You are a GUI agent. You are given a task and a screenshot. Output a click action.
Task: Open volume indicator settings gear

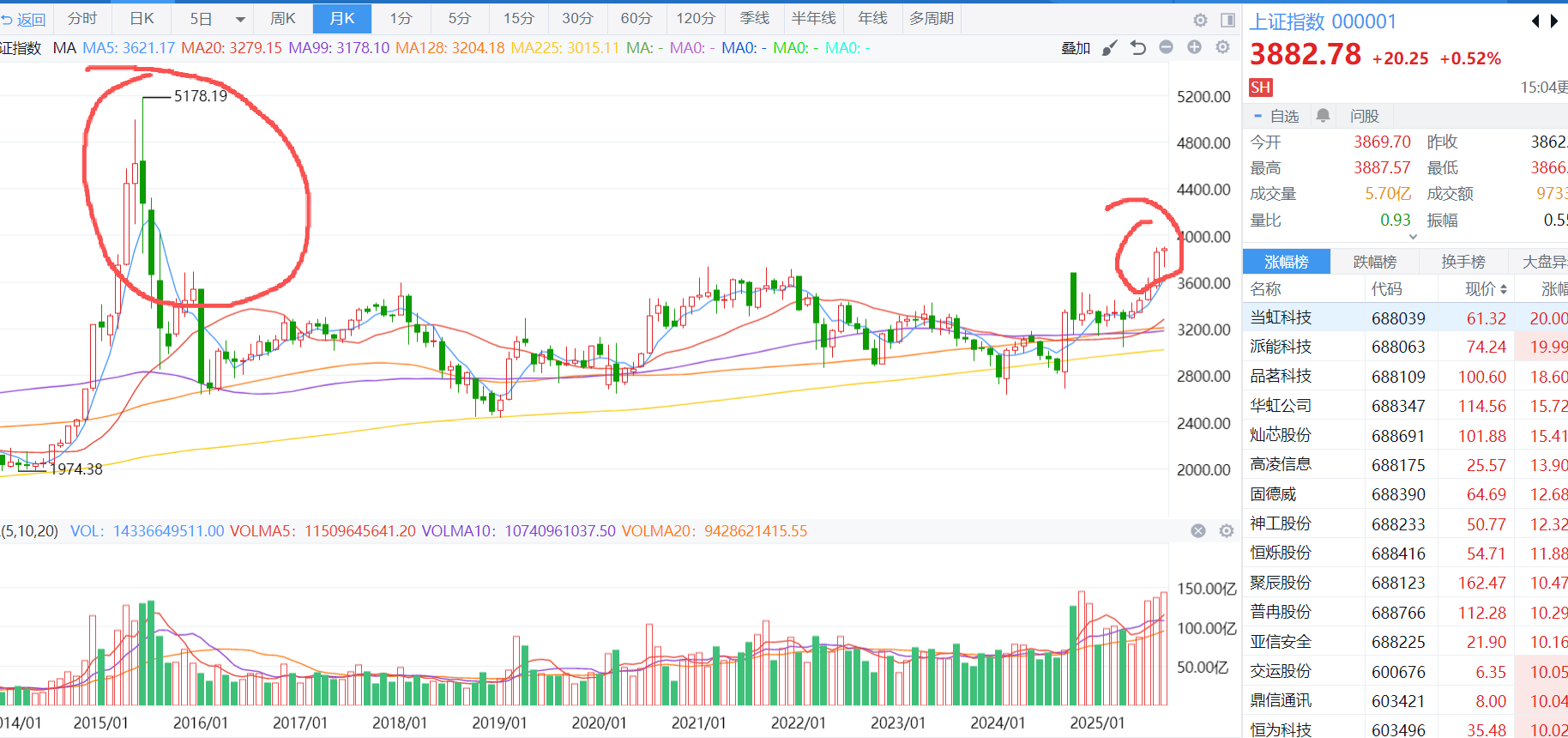[1227, 531]
